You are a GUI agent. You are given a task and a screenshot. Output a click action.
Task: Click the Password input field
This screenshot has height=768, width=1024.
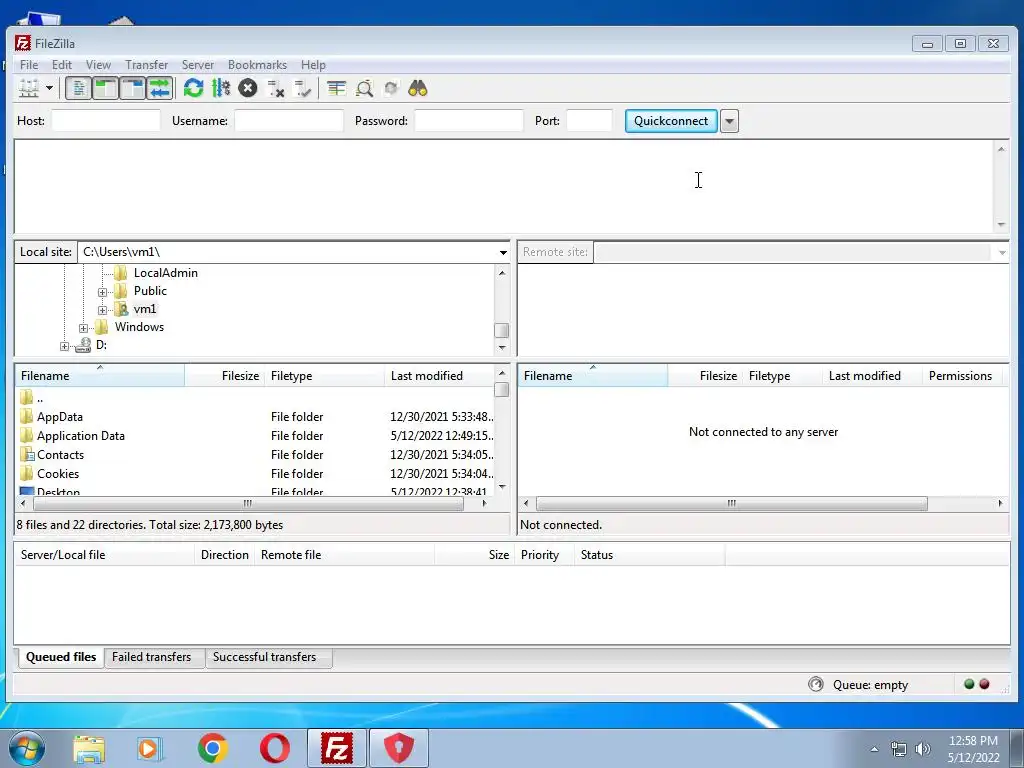[469, 121]
